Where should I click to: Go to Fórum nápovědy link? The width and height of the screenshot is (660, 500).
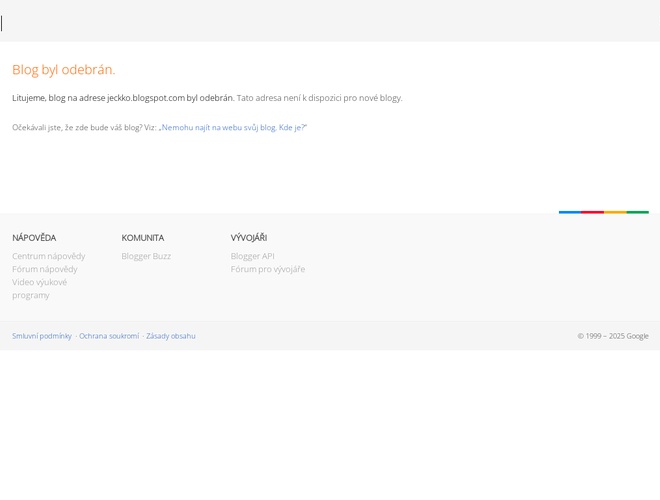(44, 269)
